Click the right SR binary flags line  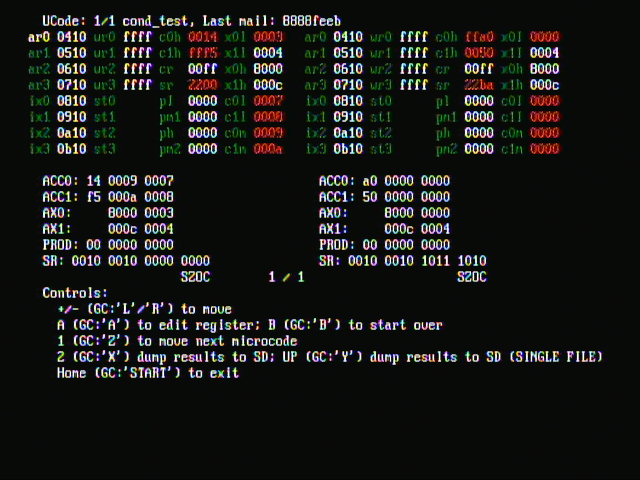402,261
